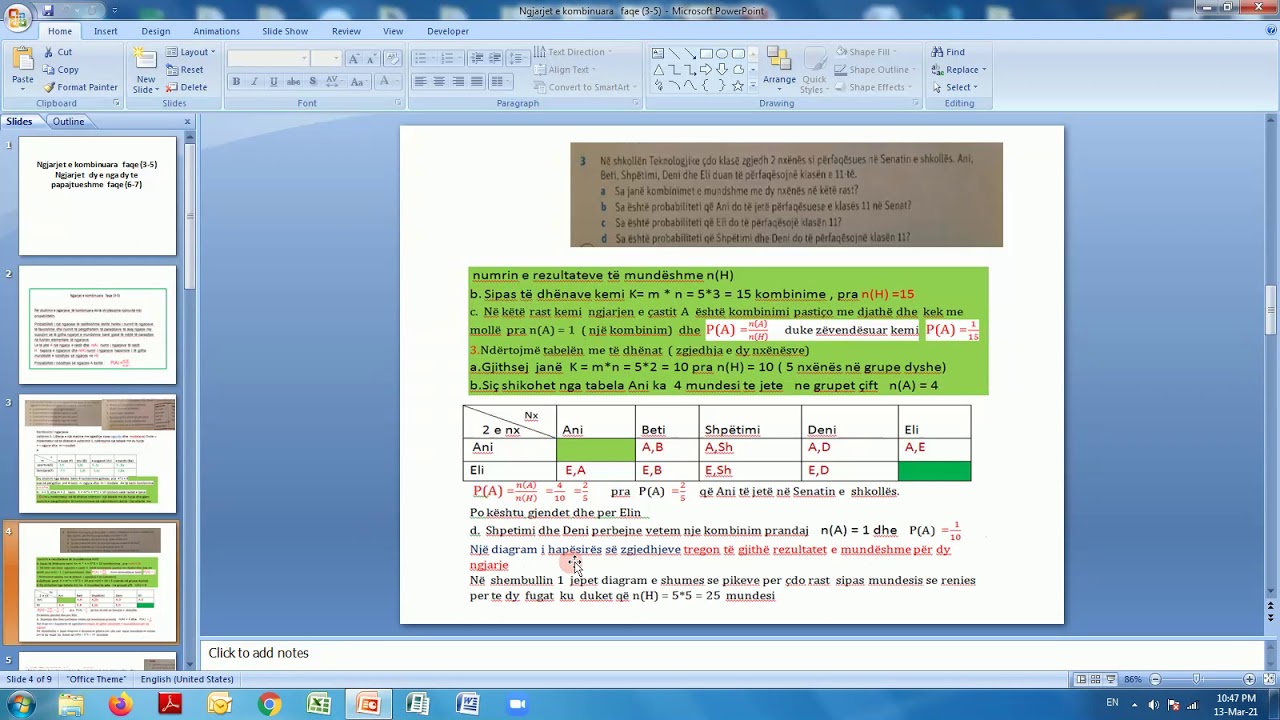Start Slide Show from status bar

1111,680
